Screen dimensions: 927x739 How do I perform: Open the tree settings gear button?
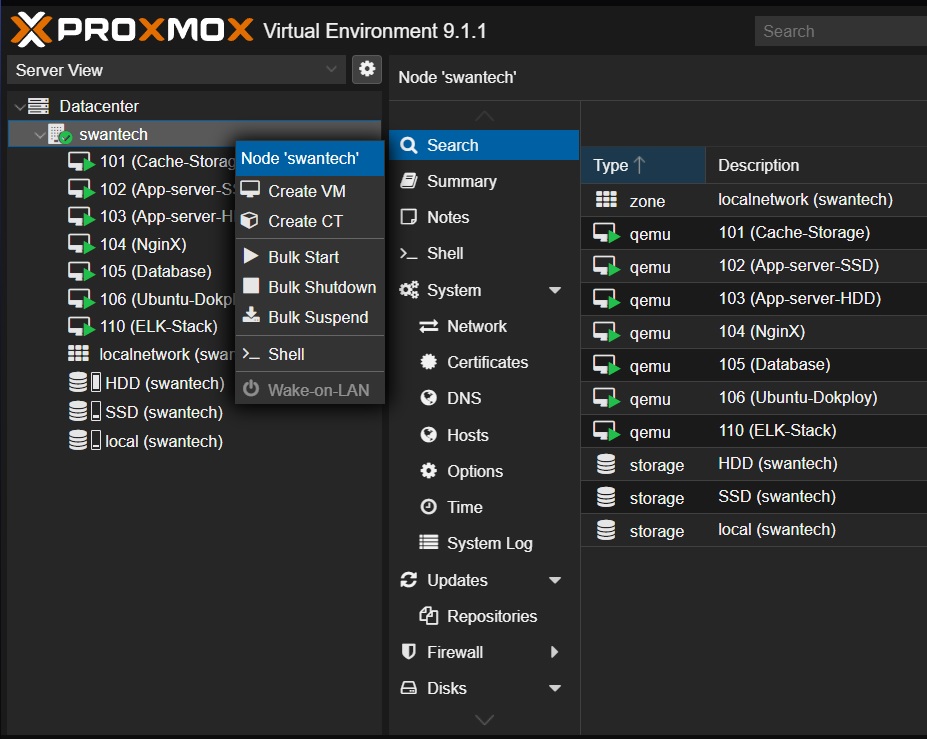tap(367, 69)
